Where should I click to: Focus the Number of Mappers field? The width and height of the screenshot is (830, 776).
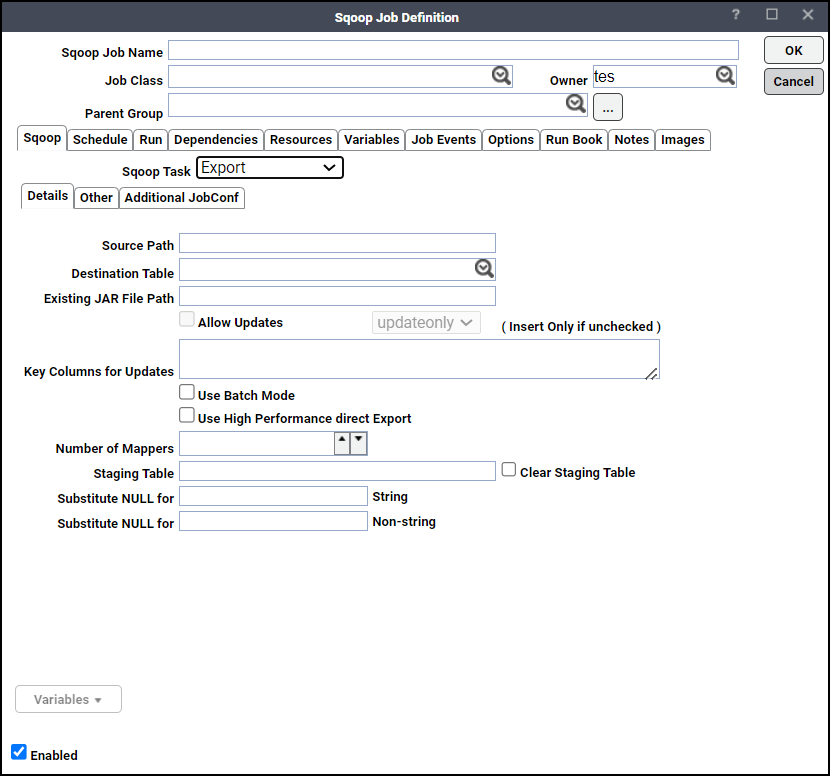click(x=257, y=443)
